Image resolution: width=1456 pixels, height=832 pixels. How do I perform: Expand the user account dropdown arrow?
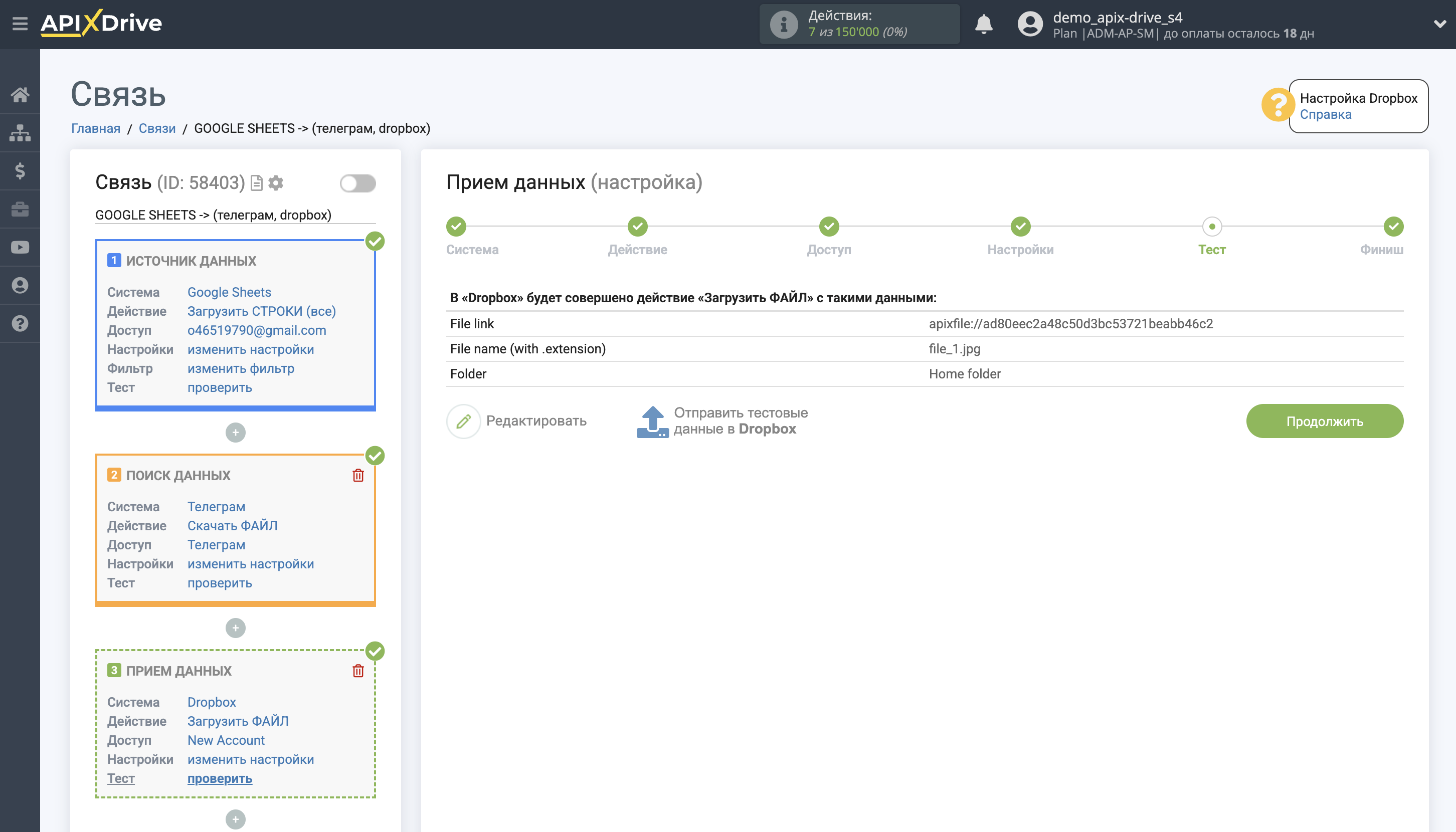click(1439, 25)
